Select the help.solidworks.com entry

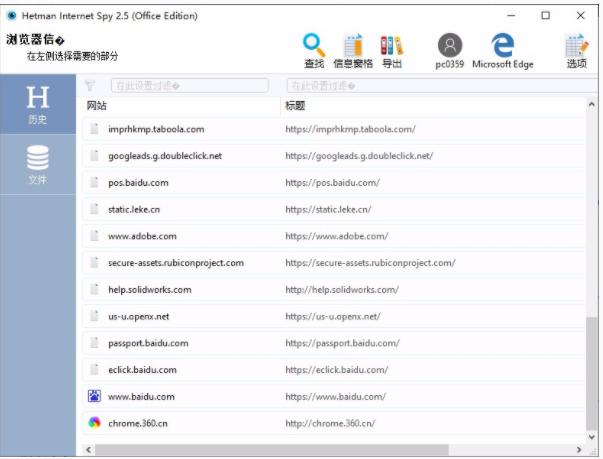(149, 290)
